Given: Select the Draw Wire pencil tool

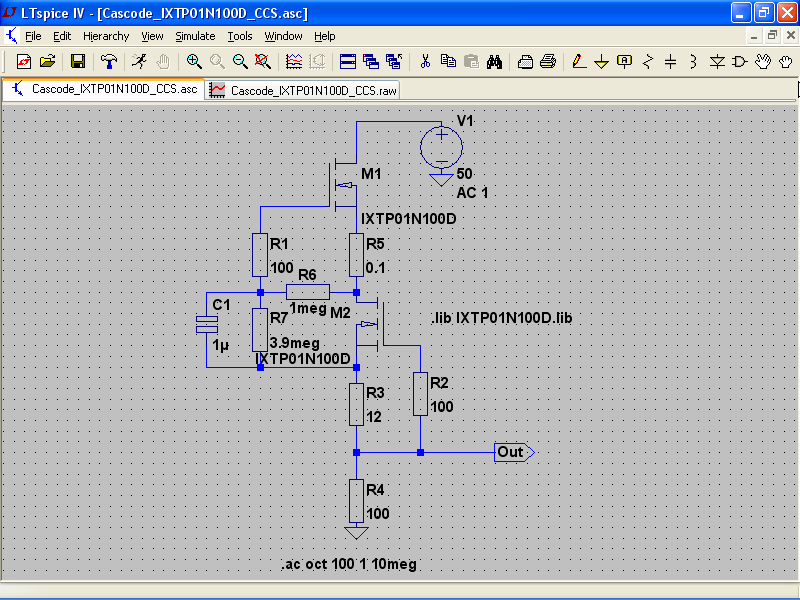Looking at the screenshot, I should (x=579, y=62).
